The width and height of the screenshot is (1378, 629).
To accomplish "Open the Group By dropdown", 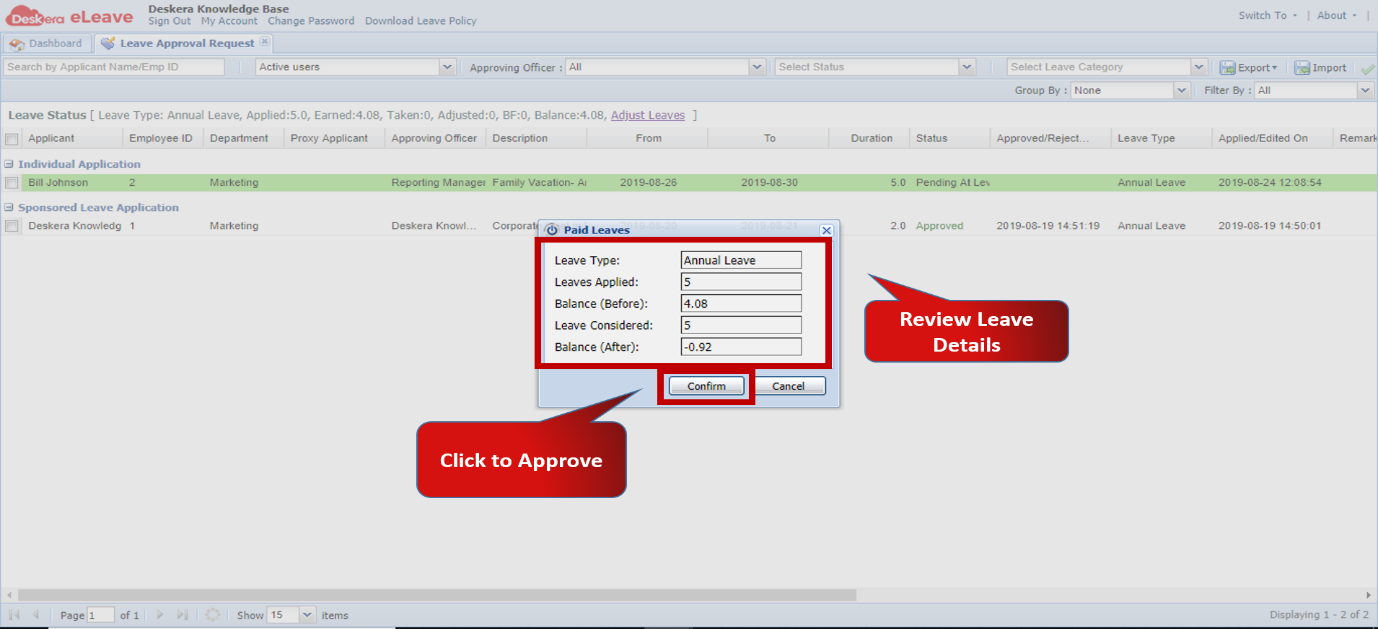I will pyautogui.click(x=1181, y=90).
